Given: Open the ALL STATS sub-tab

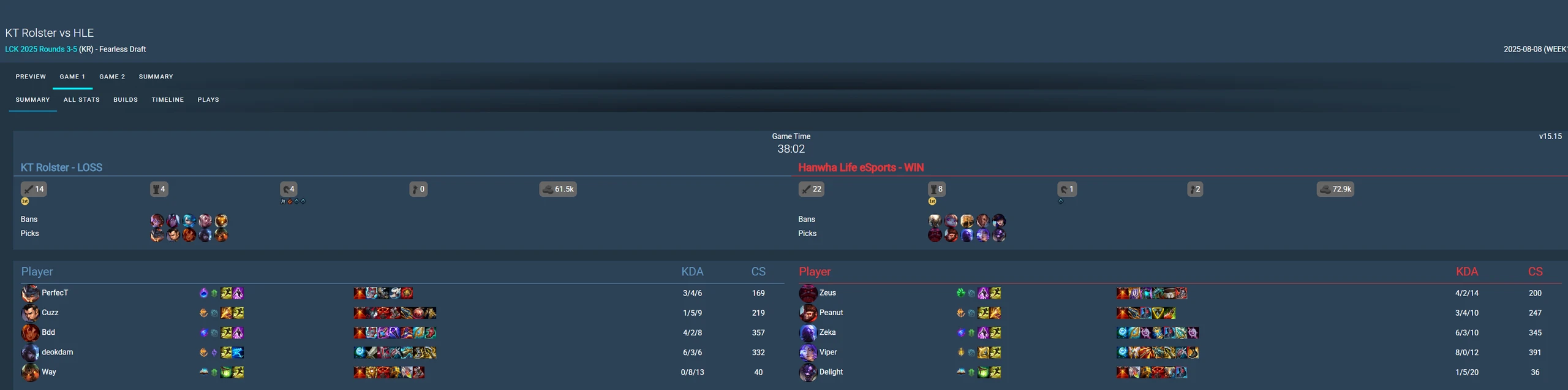Looking at the screenshot, I should click(x=81, y=99).
